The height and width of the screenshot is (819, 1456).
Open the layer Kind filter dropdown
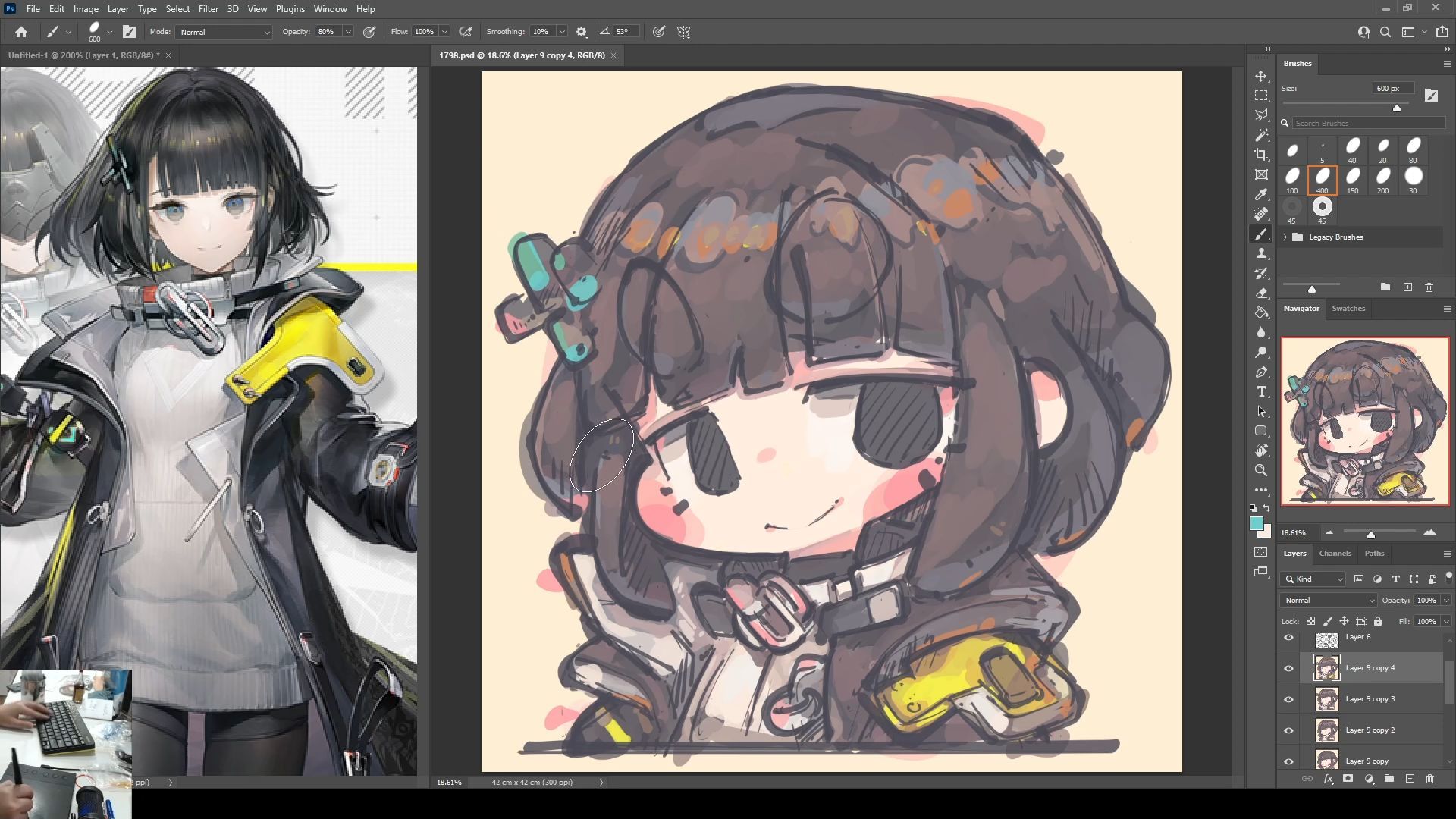click(1313, 579)
